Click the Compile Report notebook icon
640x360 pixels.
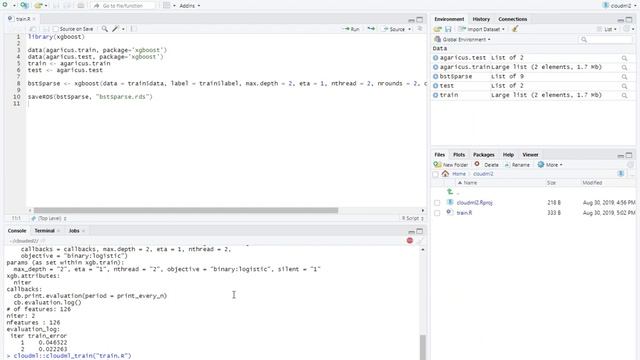pyautogui.click(x=133, y=29)
